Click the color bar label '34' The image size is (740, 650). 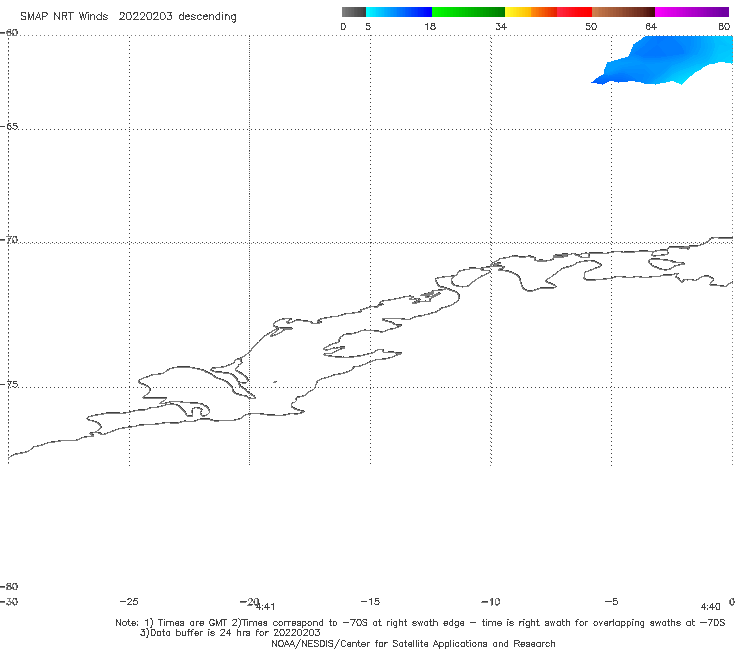[501, 26]
